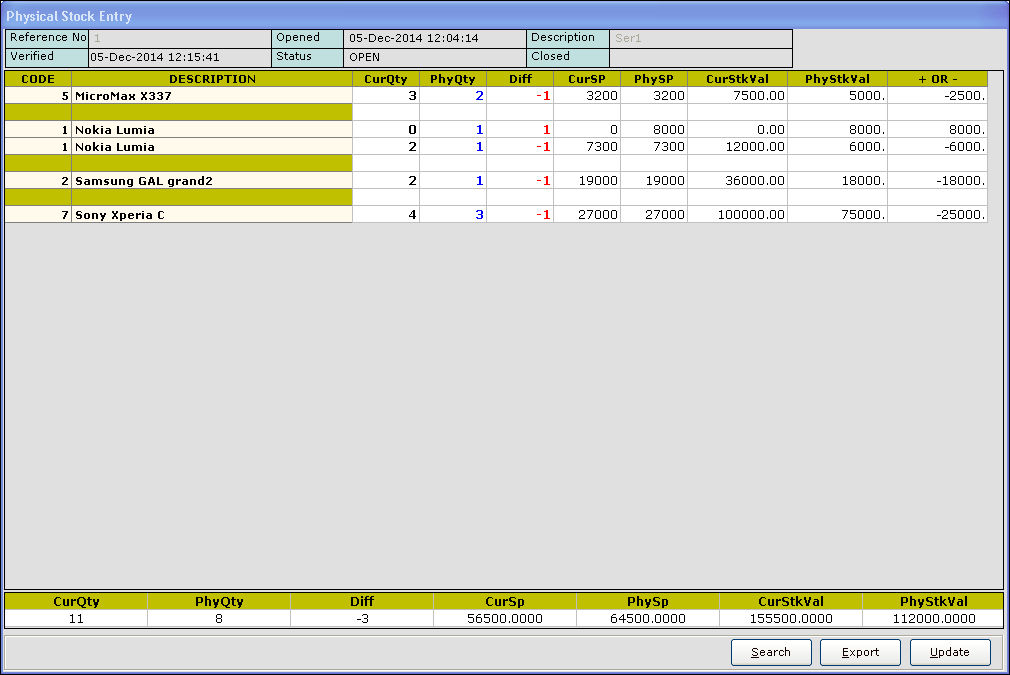This screenshot has height=675, width=1010.
Task: Click CurStkVal 12000.00 in Nokia Lumia row
Action: 738,147
